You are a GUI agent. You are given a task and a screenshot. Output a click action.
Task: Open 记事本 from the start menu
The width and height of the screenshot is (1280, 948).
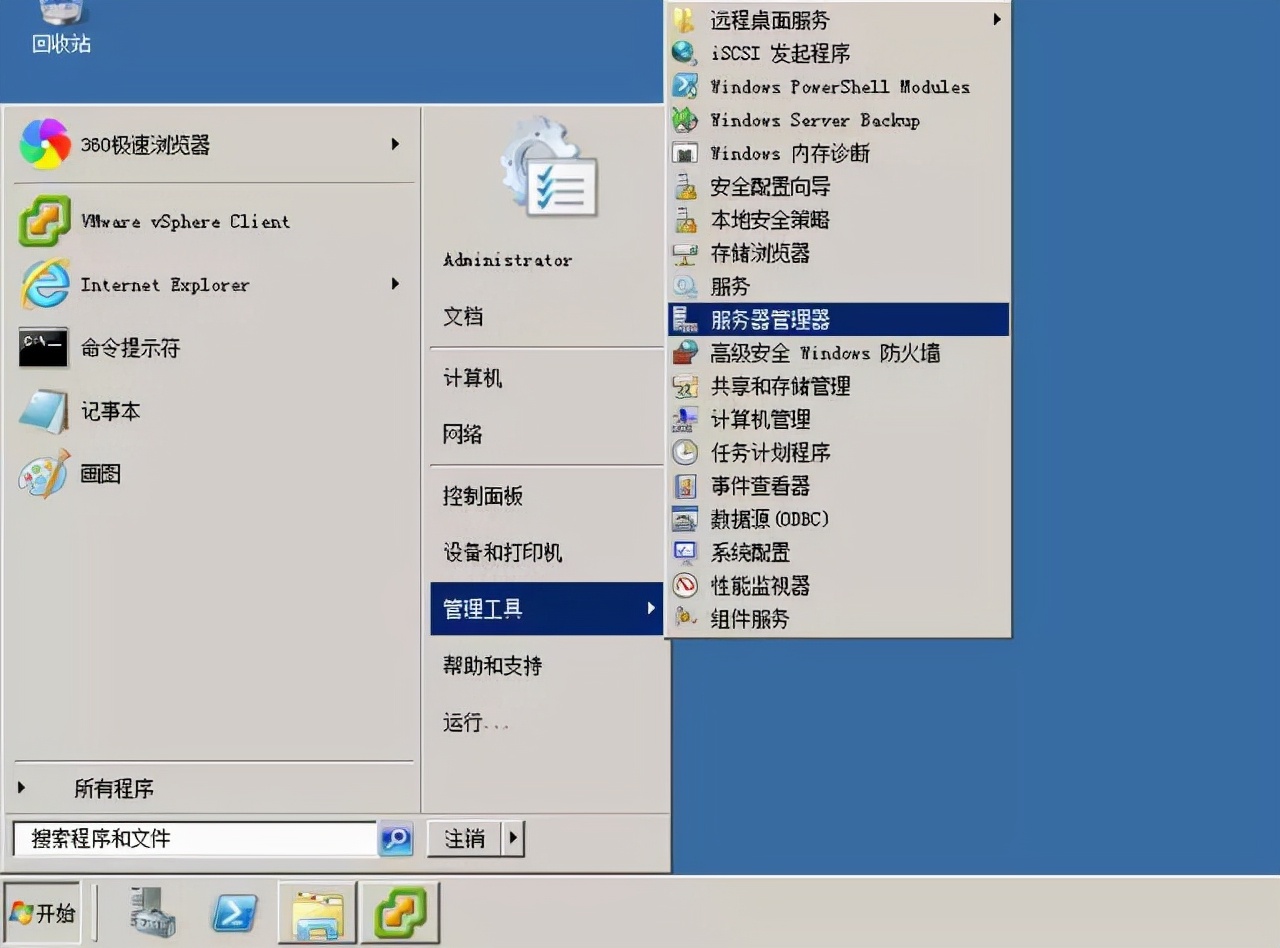110,411
